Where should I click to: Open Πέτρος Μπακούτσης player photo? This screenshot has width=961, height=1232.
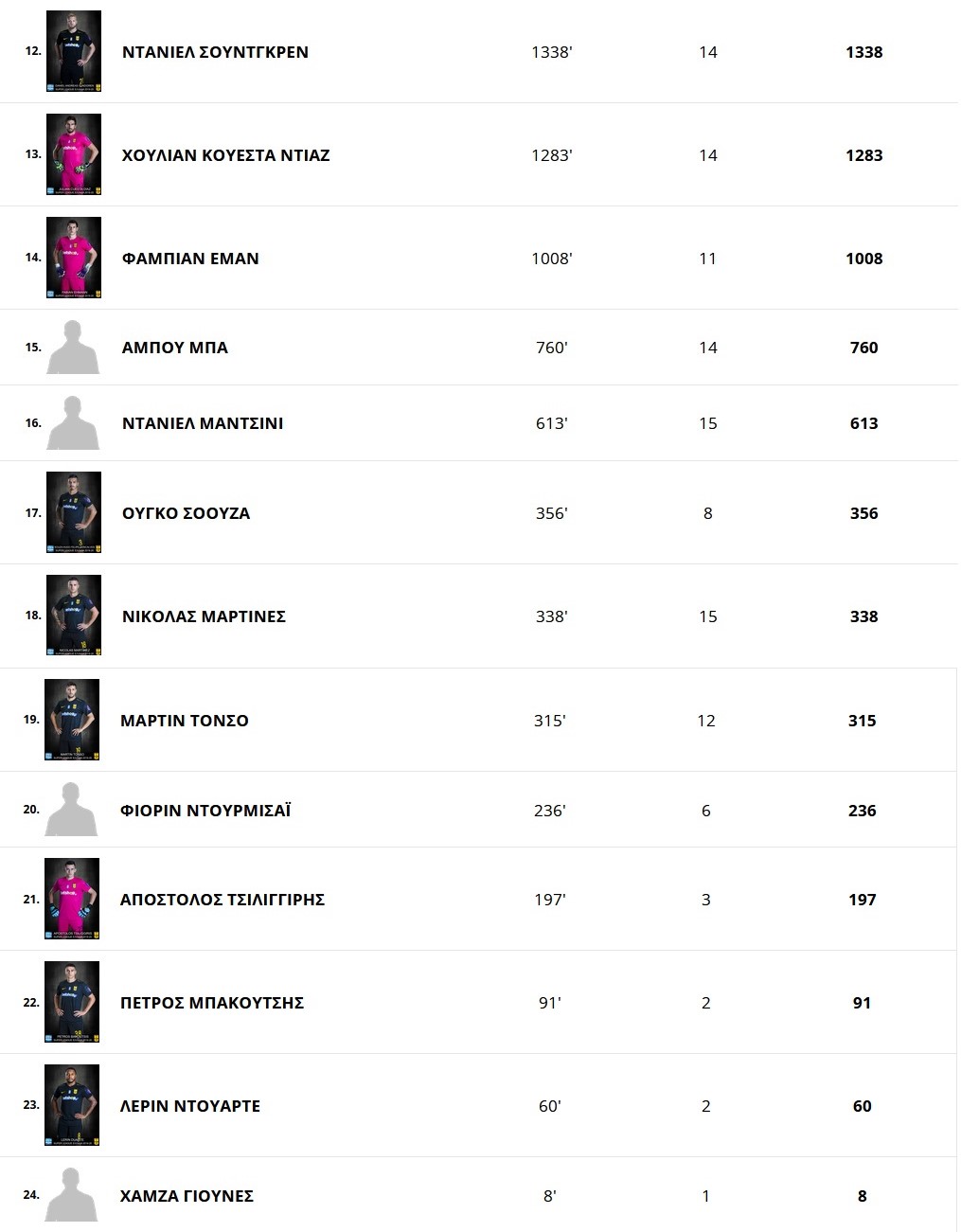[x=72, y=1002]
